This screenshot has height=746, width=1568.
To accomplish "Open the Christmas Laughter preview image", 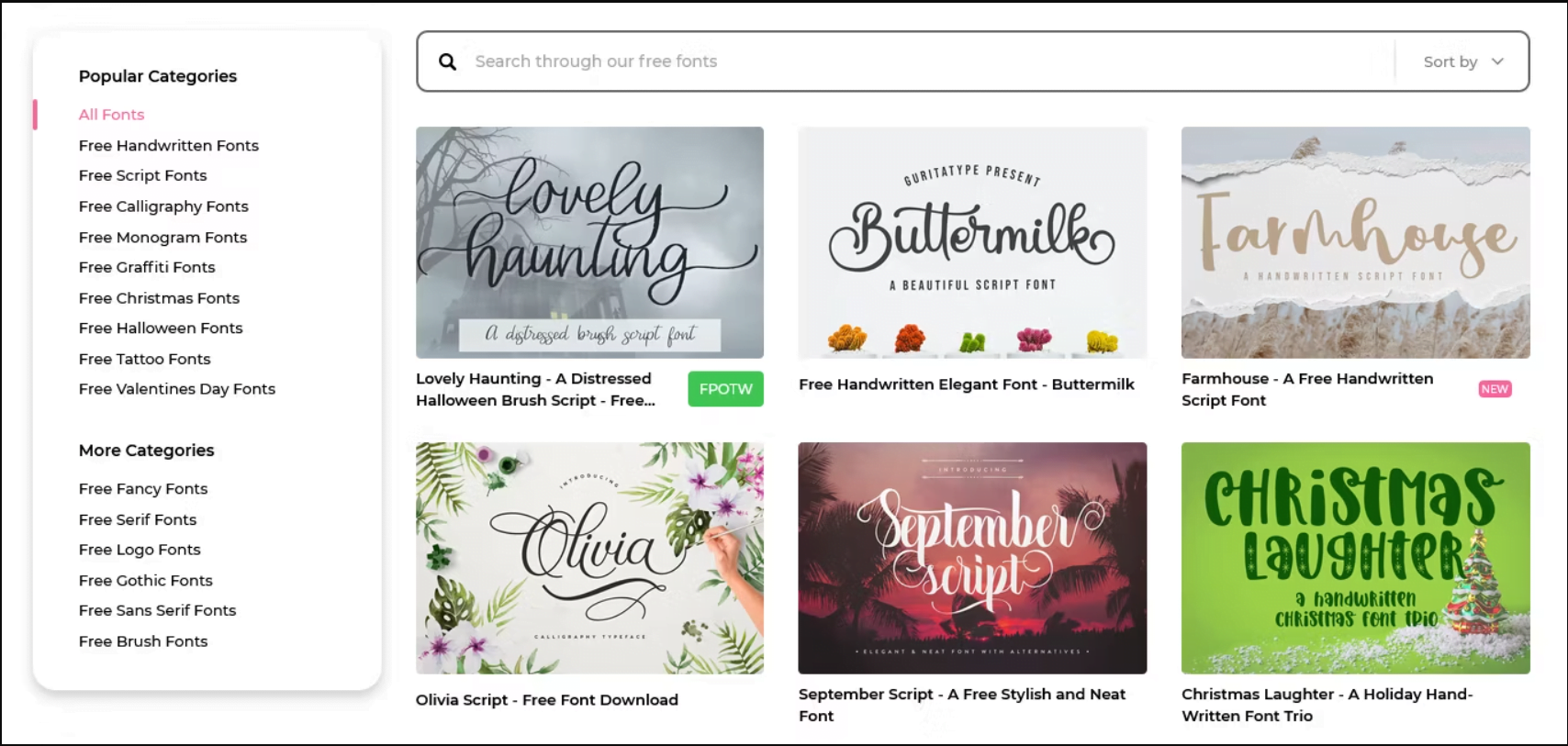I will coord(1355,558).
